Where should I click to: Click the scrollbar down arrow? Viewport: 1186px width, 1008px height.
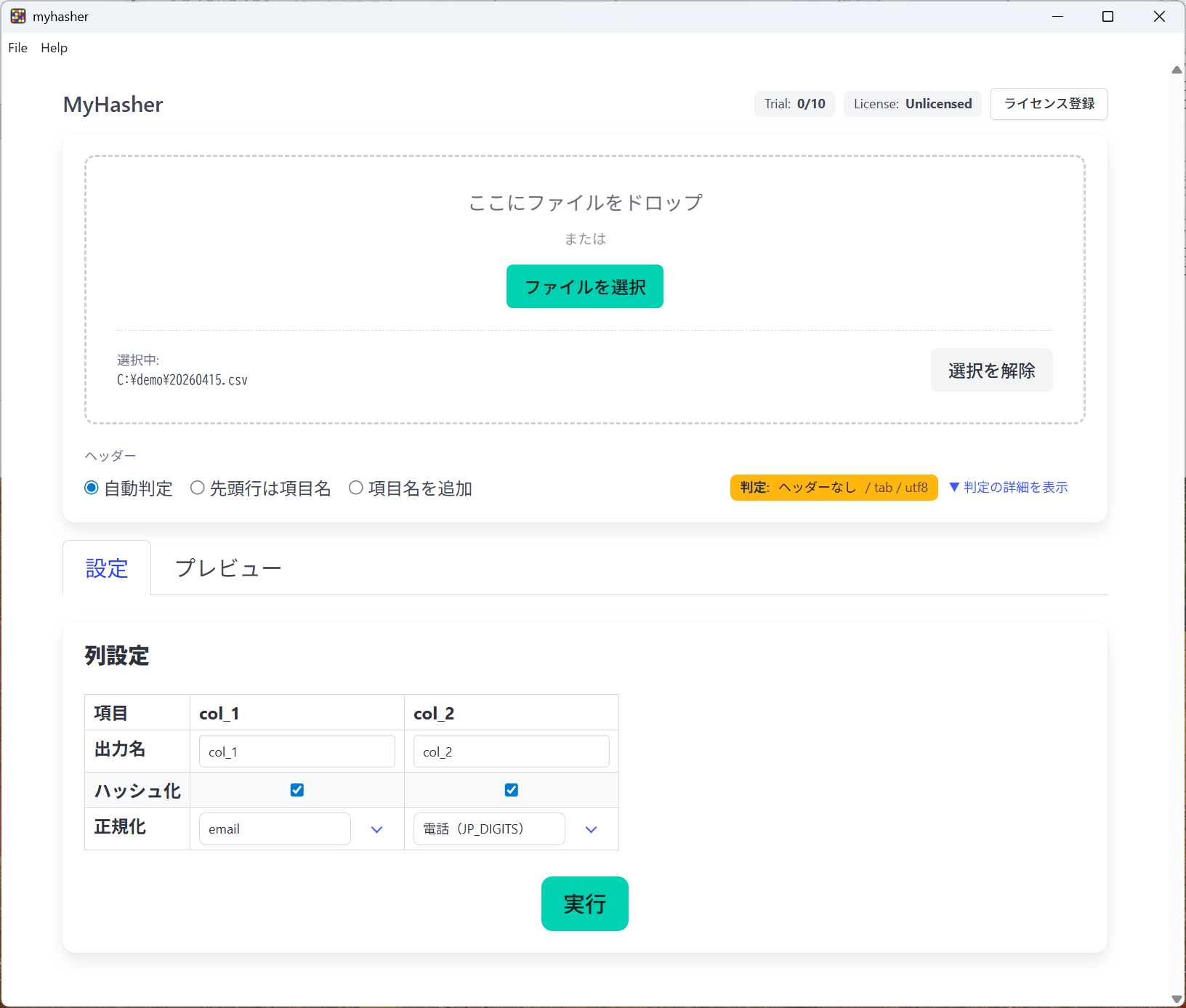(x=1177, y=999)
